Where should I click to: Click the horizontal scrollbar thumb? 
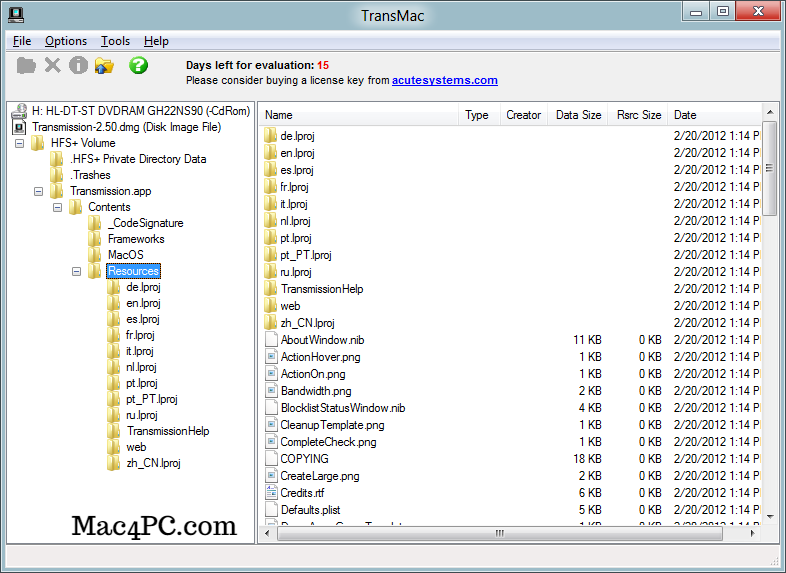click(x=500, y=533)
